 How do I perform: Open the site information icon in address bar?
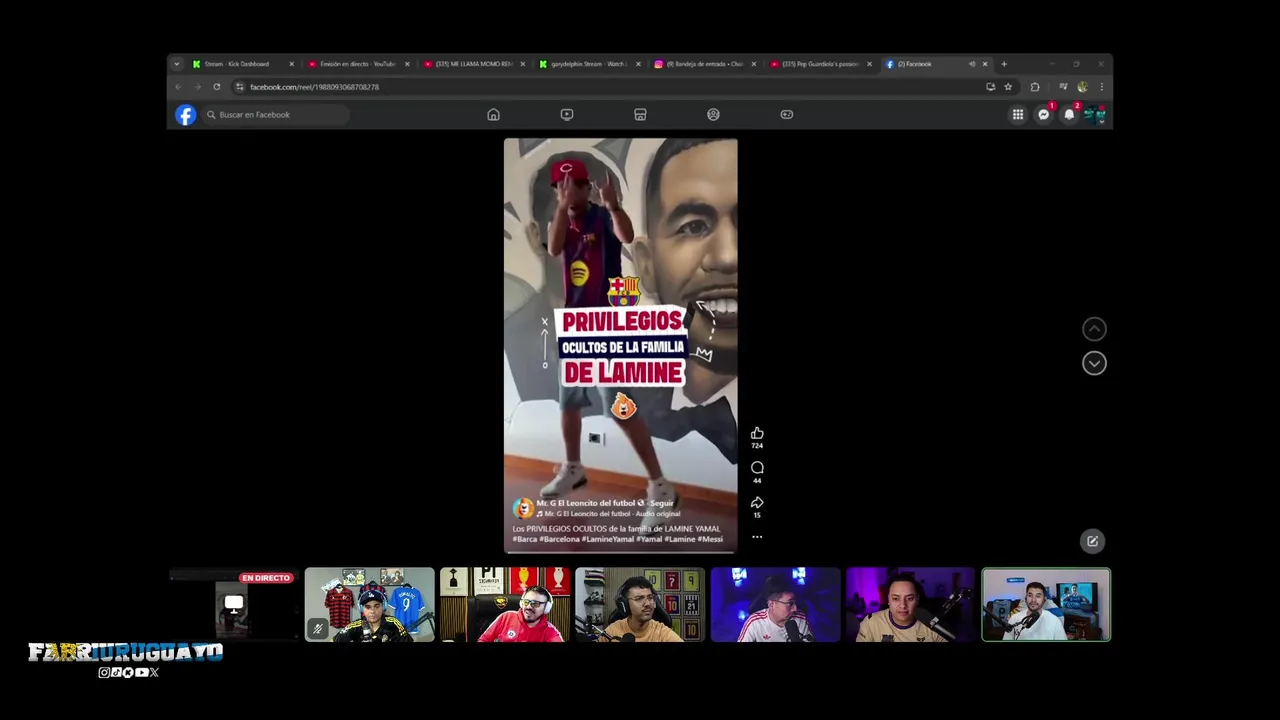pos(240,87)
